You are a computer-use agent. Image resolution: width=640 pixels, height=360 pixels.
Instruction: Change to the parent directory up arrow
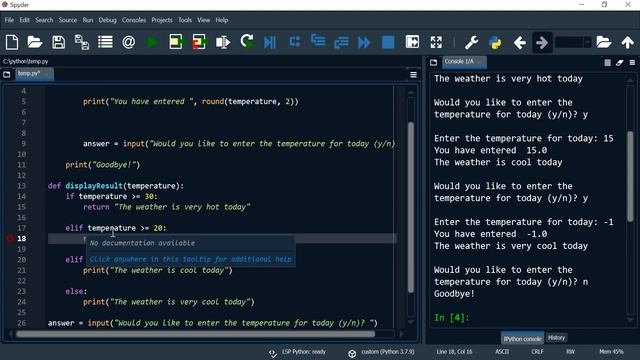tap(627, 42)
